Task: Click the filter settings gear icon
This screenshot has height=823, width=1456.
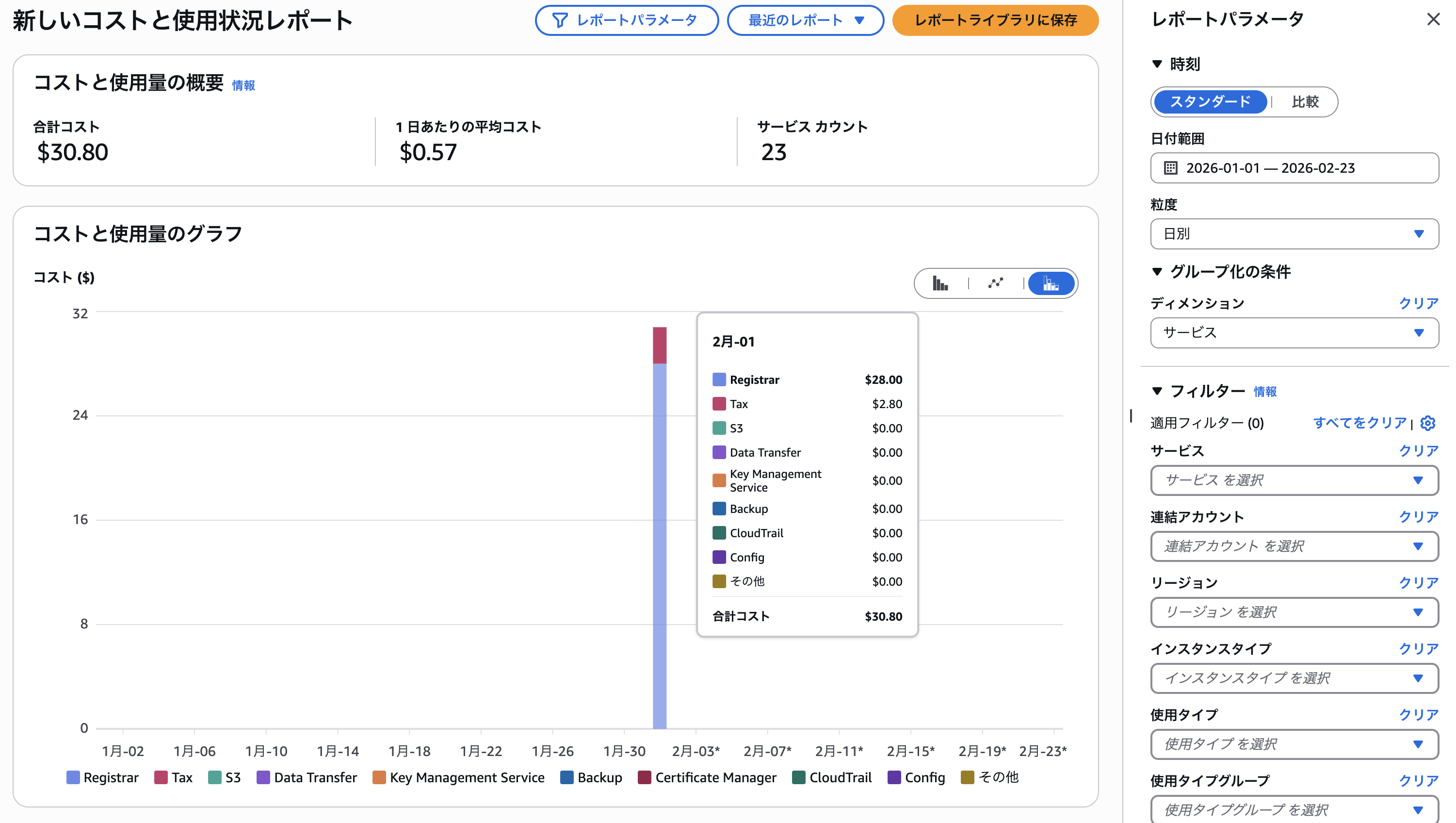Action: [1428, 423]
